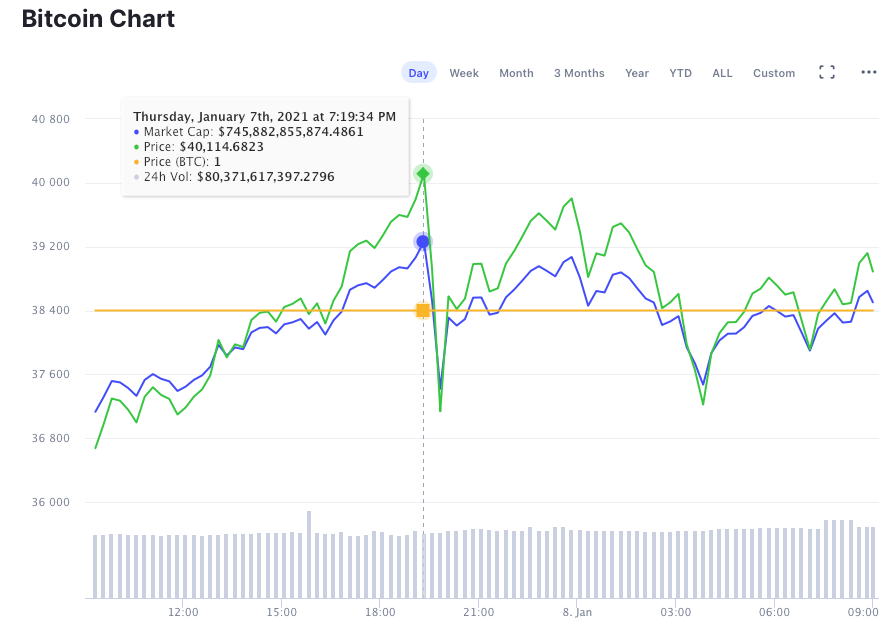The image size is (891, 623).
Task: Click the 40 000 price axis label
Action: [51, 182]
